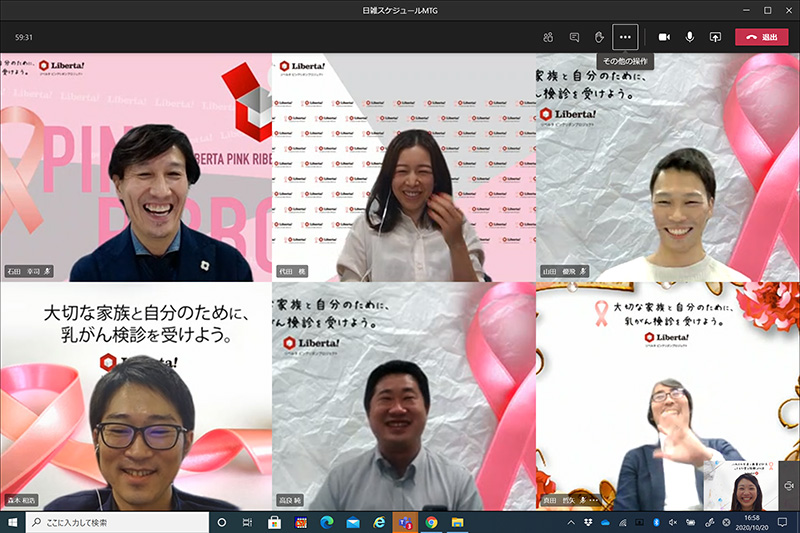800x533 pixels.
Task: Open network signal icon in tray
Action: tap(622, 522)
